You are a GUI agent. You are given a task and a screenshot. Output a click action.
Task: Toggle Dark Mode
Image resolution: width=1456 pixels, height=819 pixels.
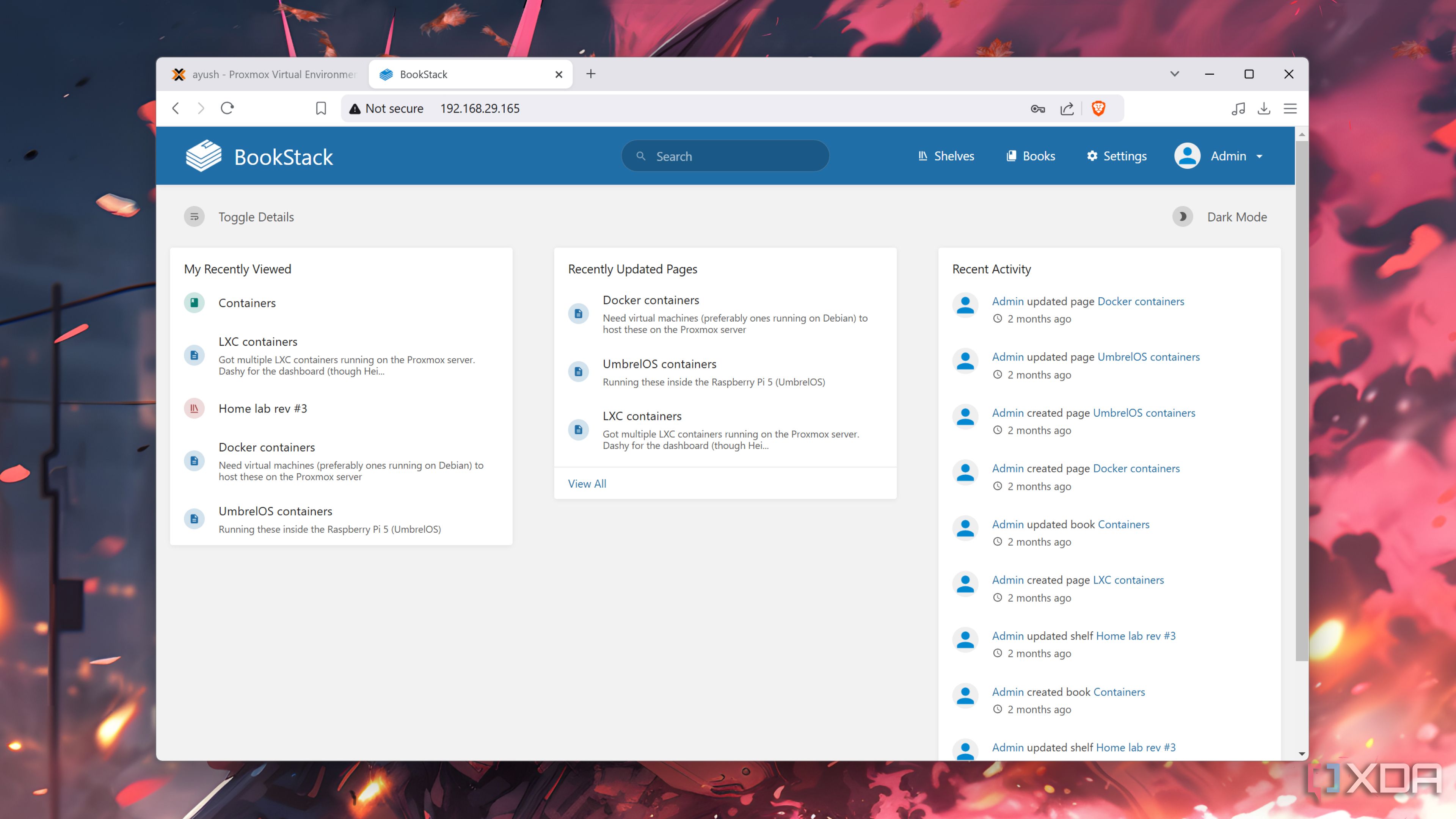point(1220,217)
